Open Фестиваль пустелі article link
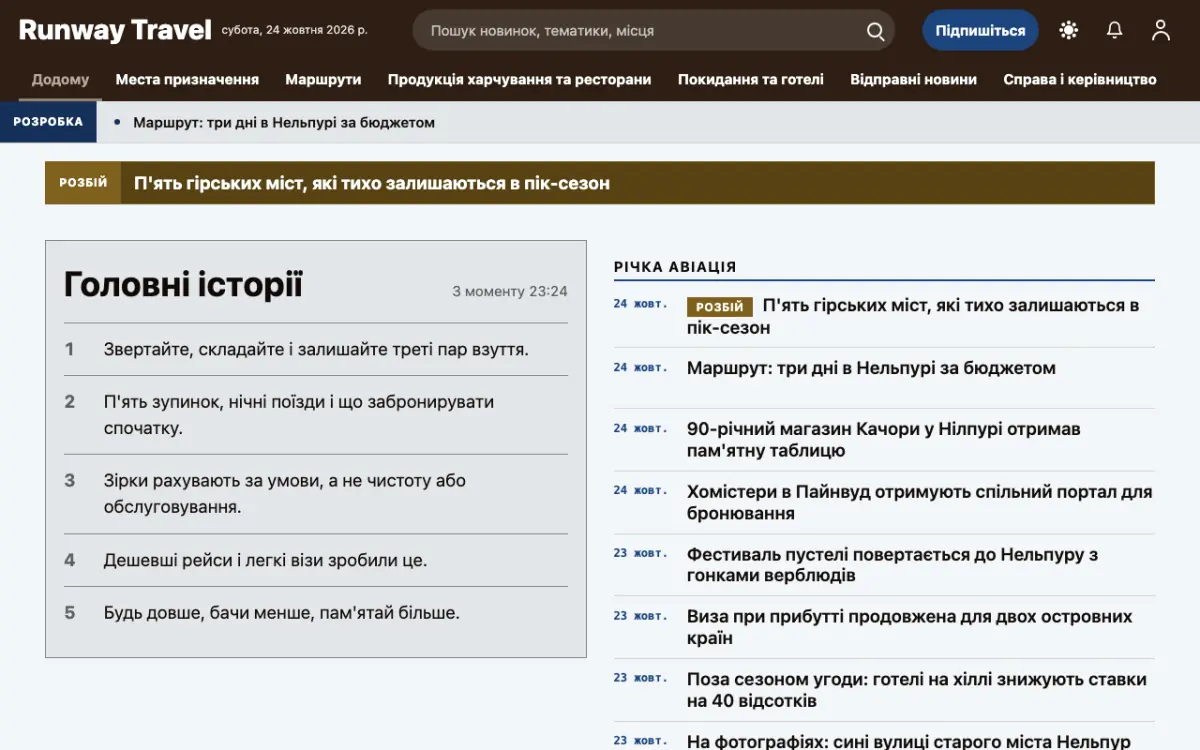 tap(892, 565)
